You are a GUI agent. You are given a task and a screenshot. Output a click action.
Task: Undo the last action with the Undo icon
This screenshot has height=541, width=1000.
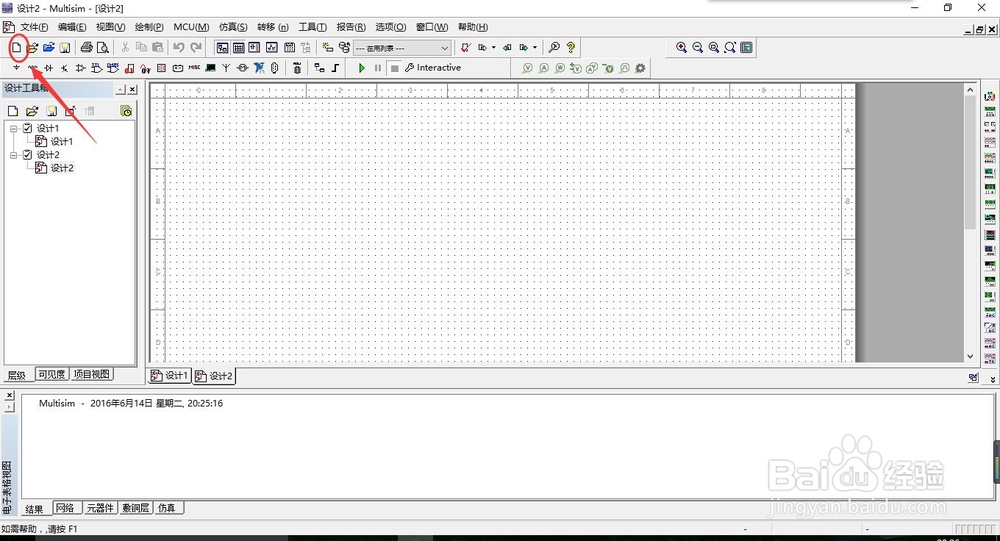click(x=179, y=47)
